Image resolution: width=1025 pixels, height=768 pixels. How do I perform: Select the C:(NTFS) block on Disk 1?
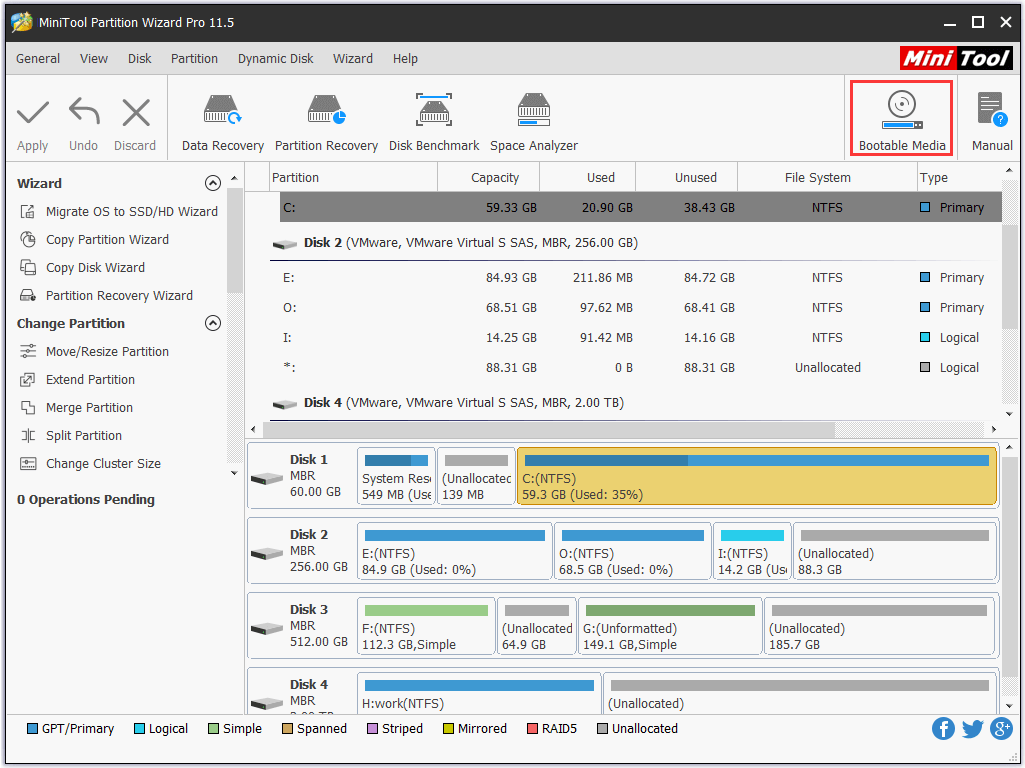756,476
